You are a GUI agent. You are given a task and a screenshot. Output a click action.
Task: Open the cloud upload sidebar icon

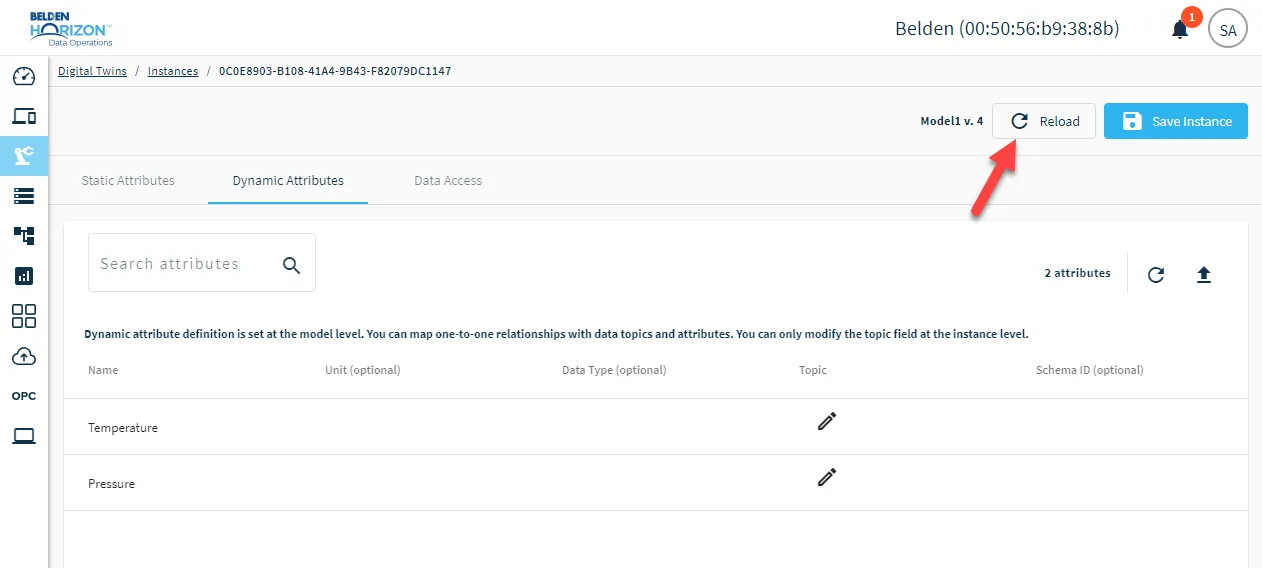coord(24,356)
